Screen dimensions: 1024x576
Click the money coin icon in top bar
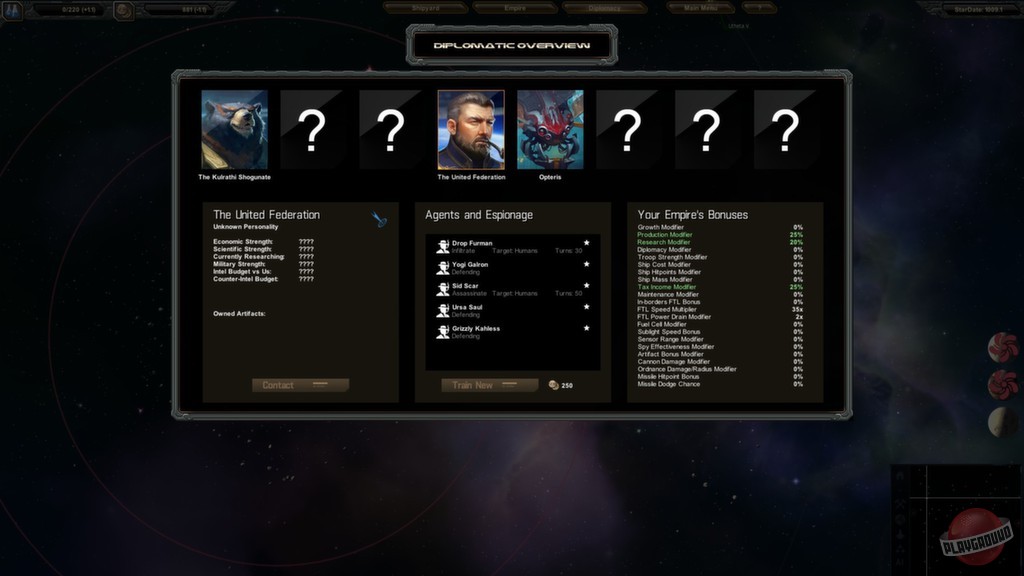[x=123, y=10]
